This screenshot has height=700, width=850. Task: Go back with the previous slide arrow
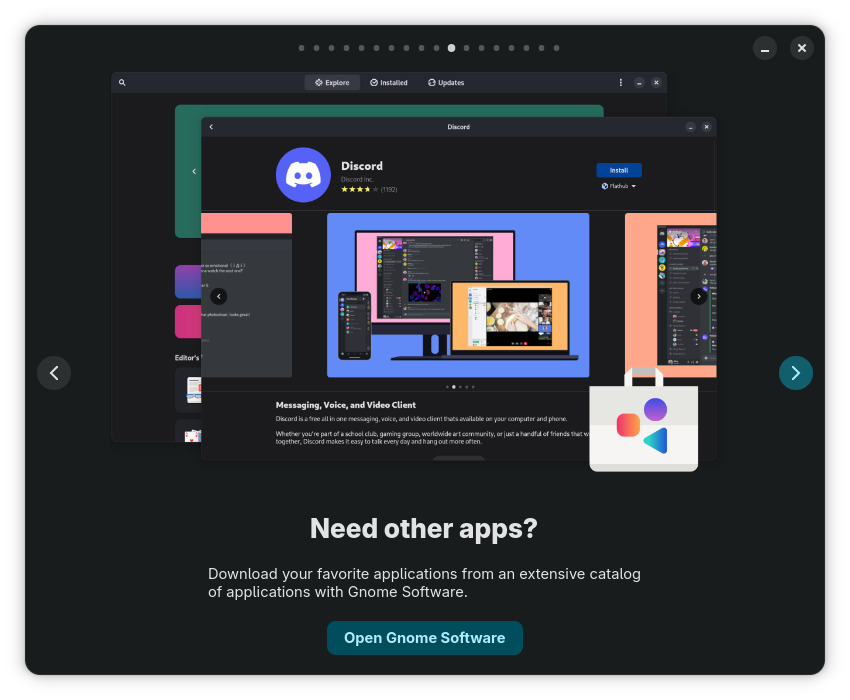(x=54, y=373)
